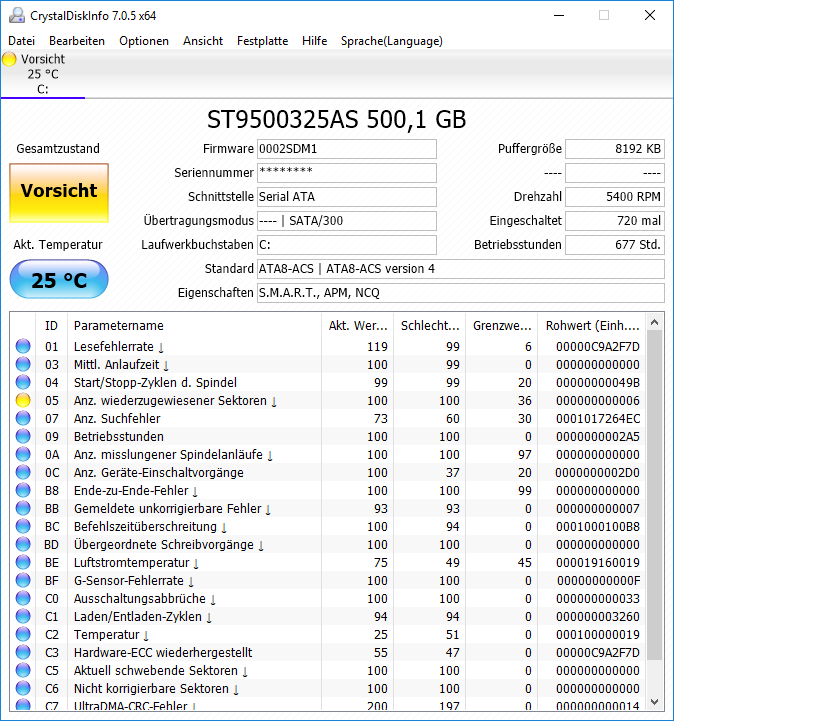Open the Optionen menu
This screenshot has height=721, width=819.
pos(144,41)
